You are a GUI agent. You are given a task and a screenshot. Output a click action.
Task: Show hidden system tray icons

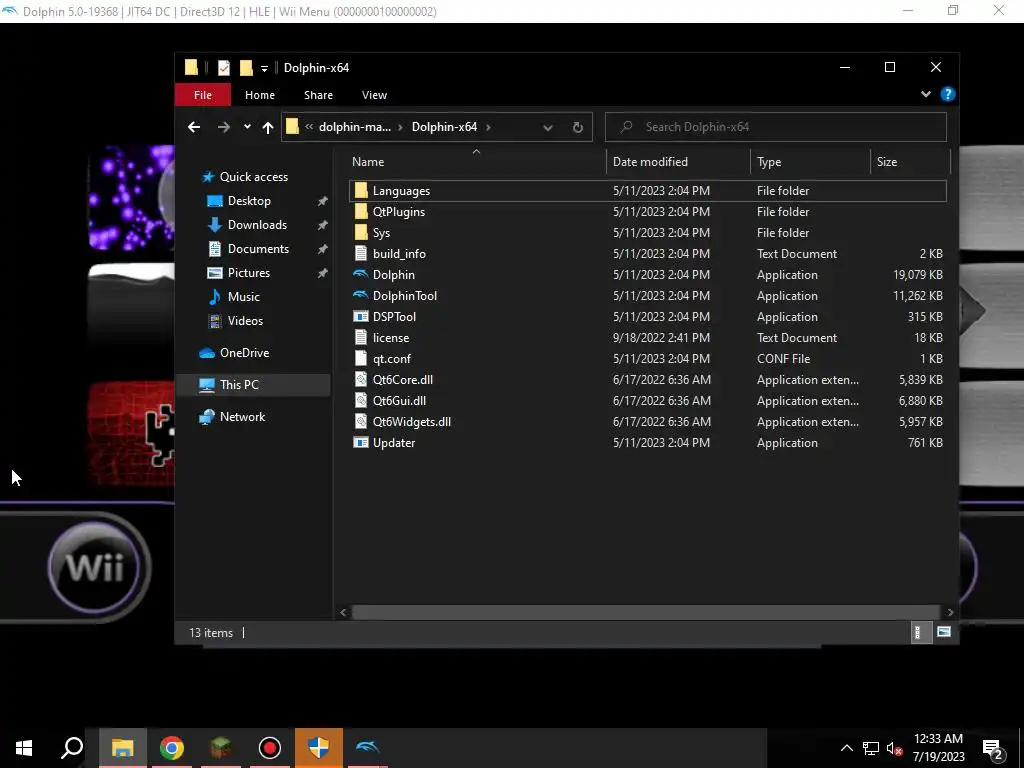[846, 748]
